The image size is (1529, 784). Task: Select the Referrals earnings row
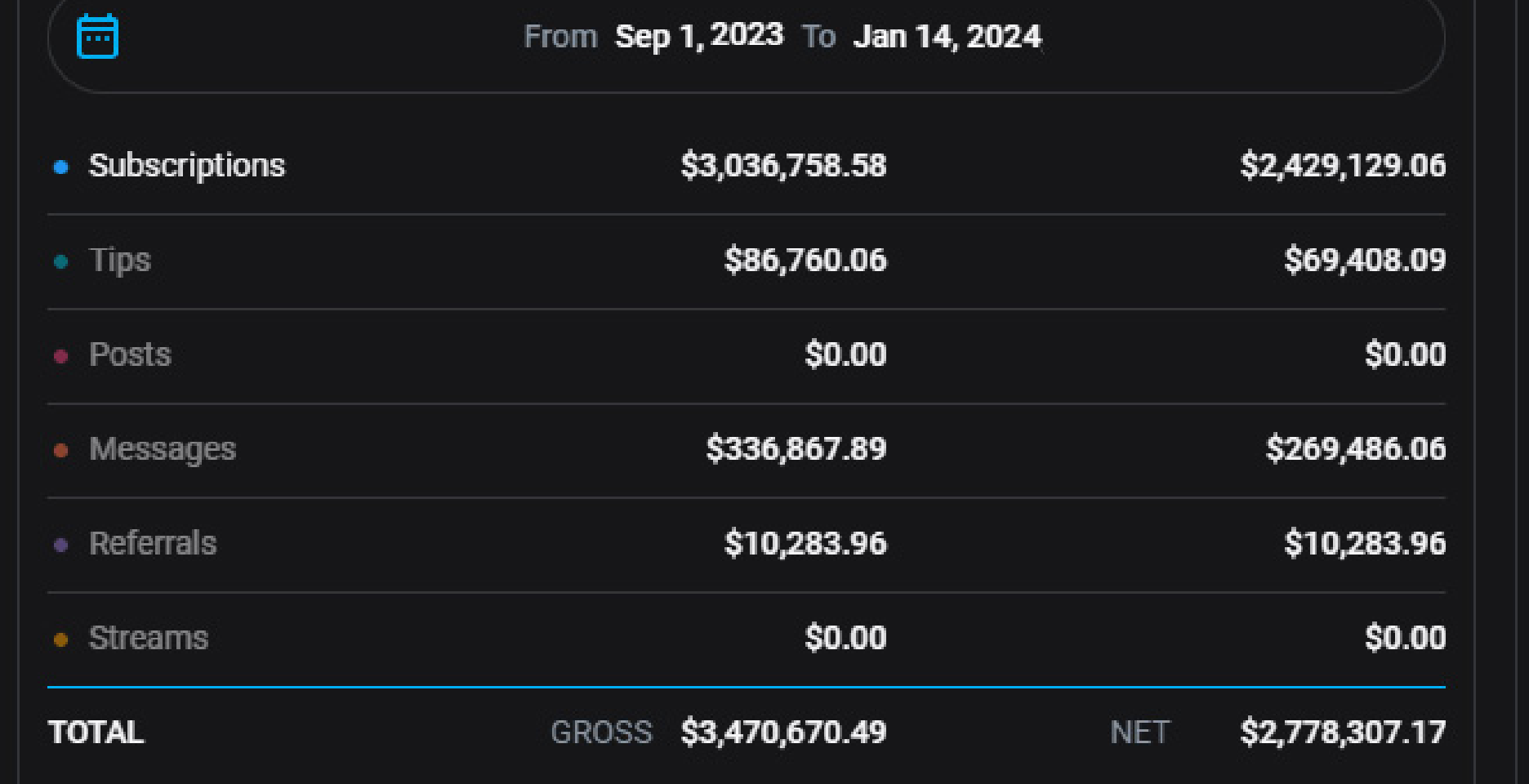pyautogui.click(x=747, y=545)
